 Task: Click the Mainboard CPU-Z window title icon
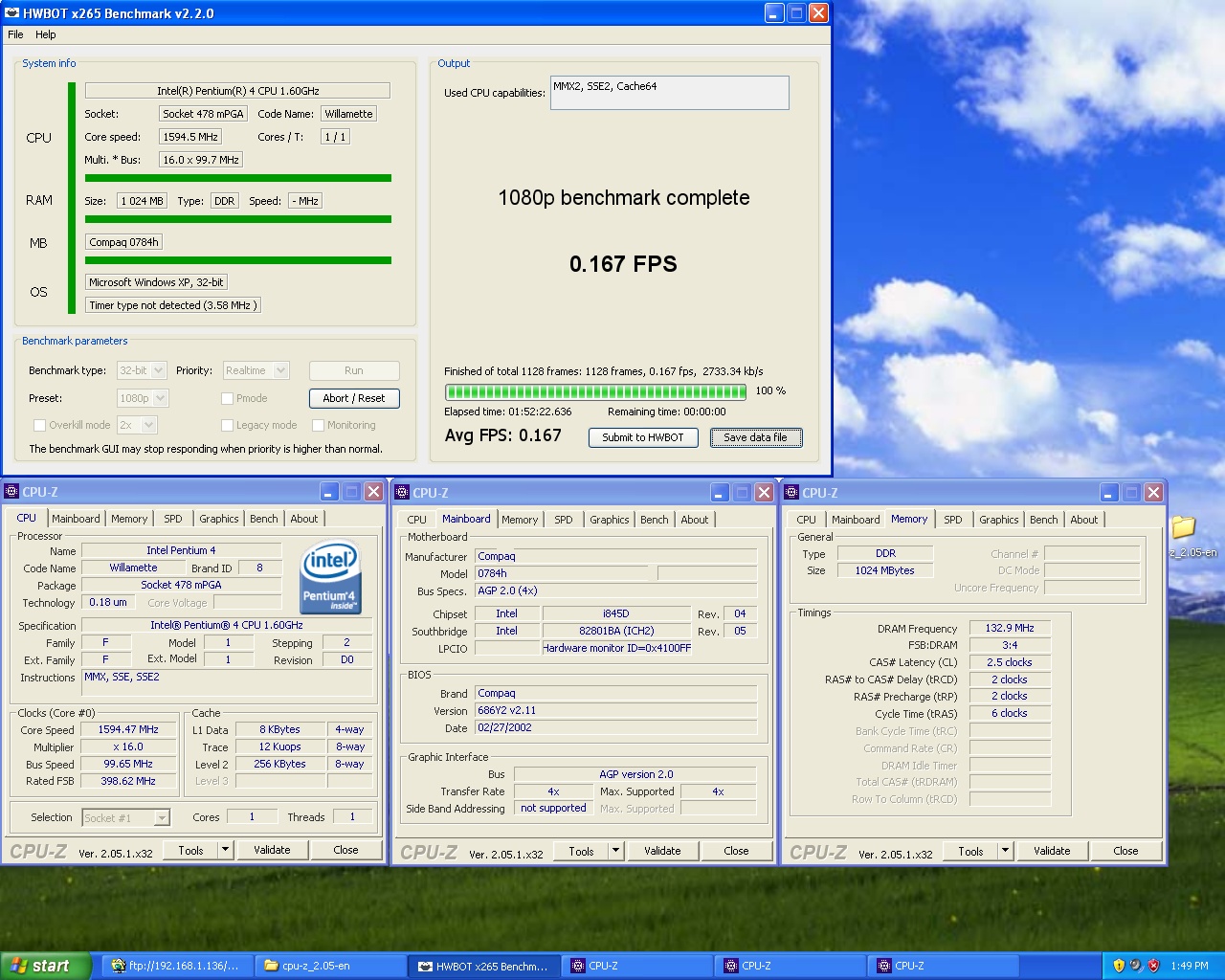(402, 493)
